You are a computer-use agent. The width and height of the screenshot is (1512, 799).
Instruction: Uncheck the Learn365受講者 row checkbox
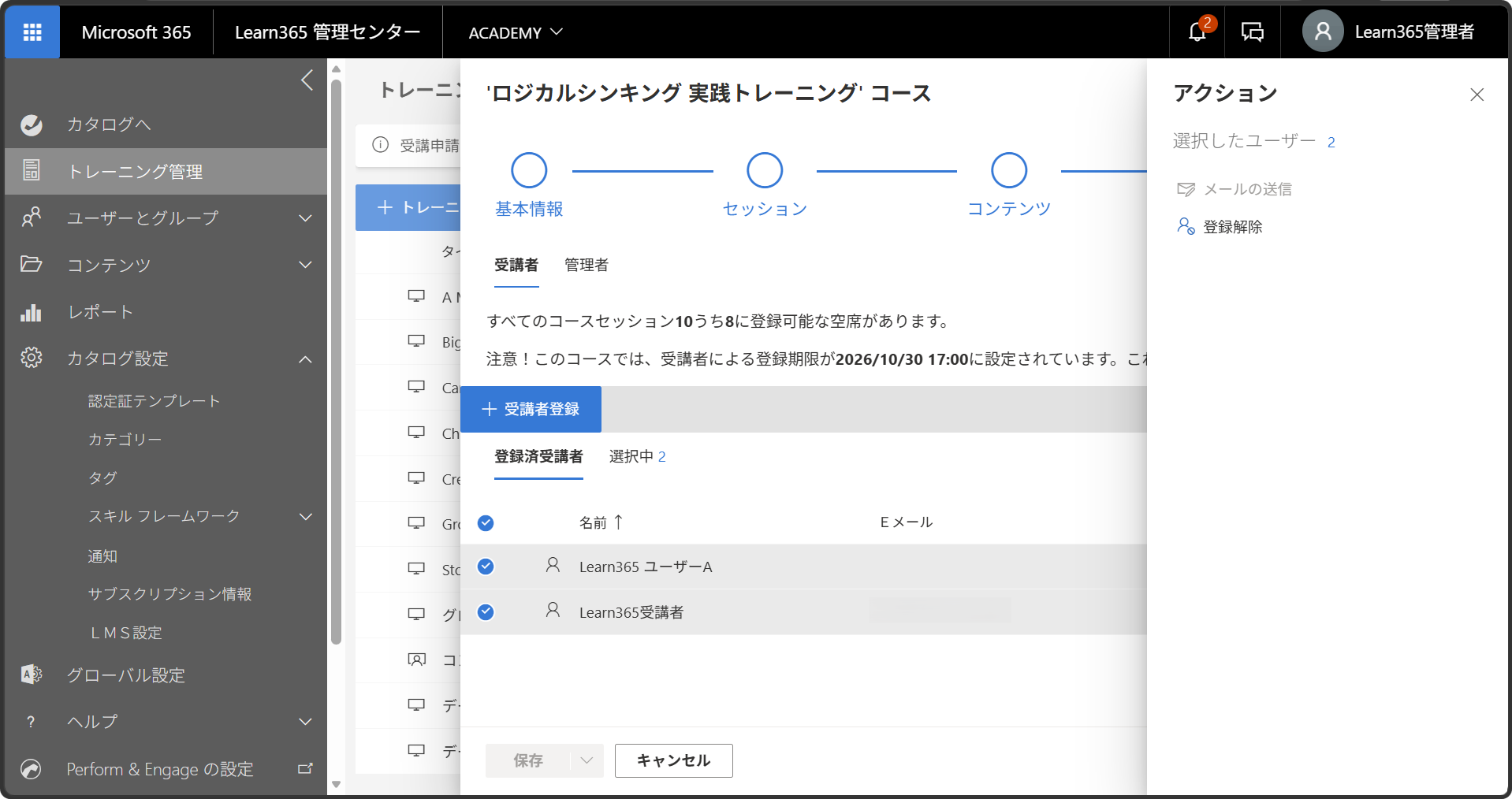point(486,612)
